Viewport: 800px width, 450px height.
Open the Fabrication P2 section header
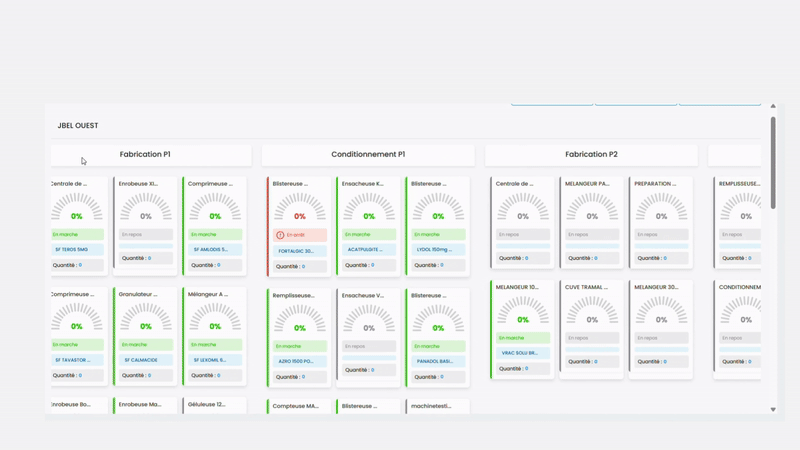[591, 155]
